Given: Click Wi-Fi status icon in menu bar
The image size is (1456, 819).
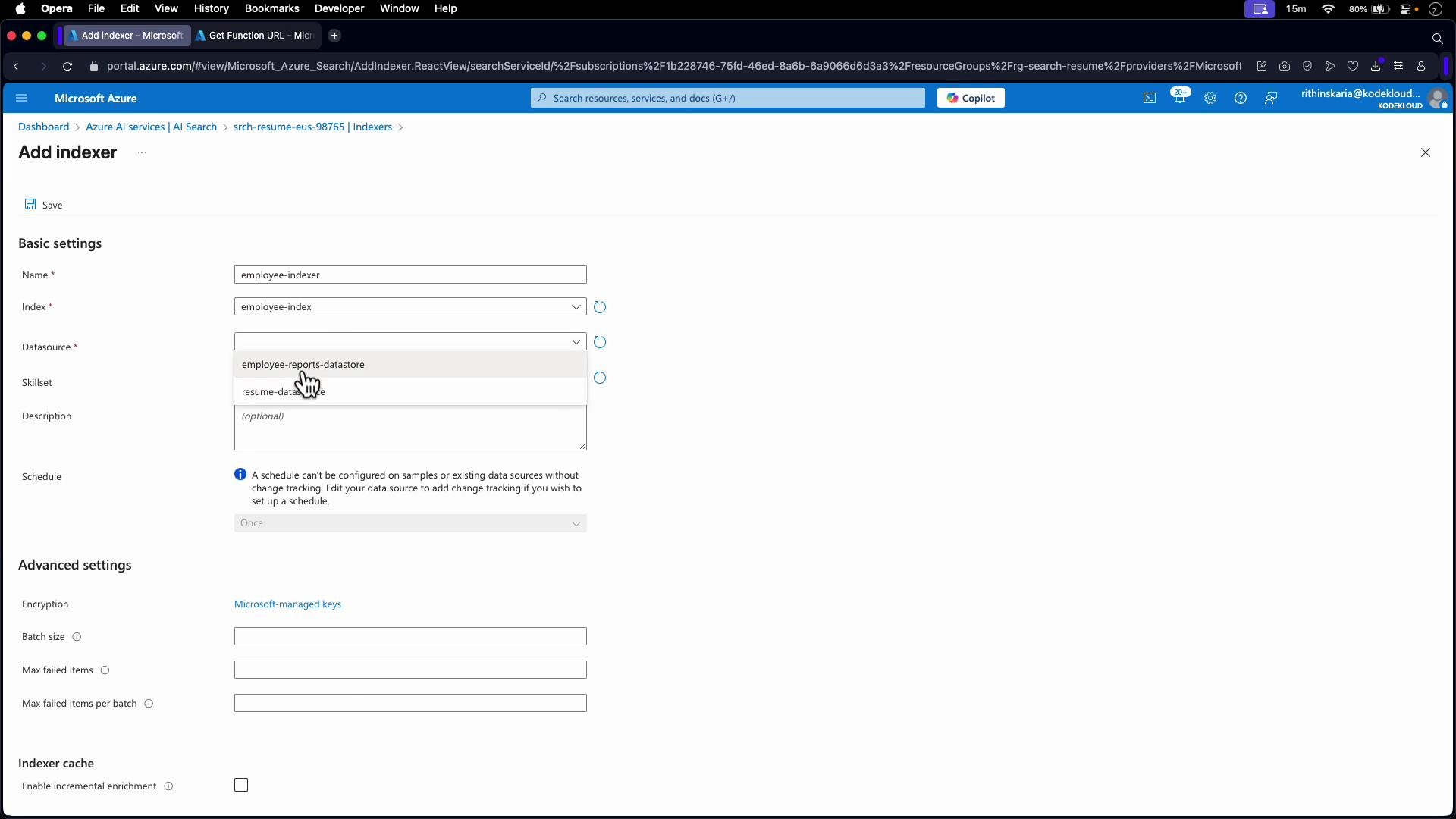Looking at the screenshot, I should click(x=1328, y=9).
